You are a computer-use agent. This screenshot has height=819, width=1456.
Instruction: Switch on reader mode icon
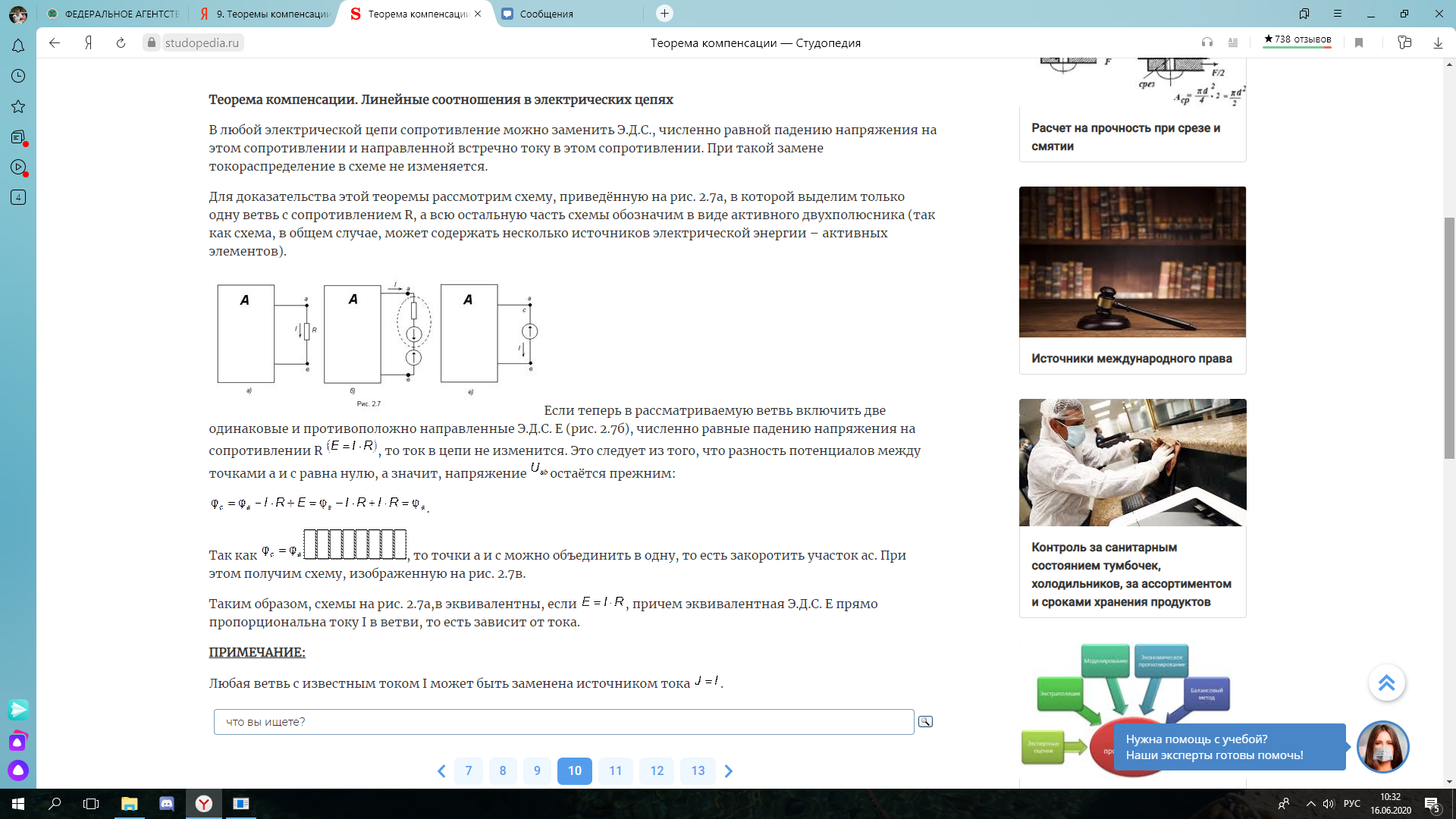point(1233,42)
